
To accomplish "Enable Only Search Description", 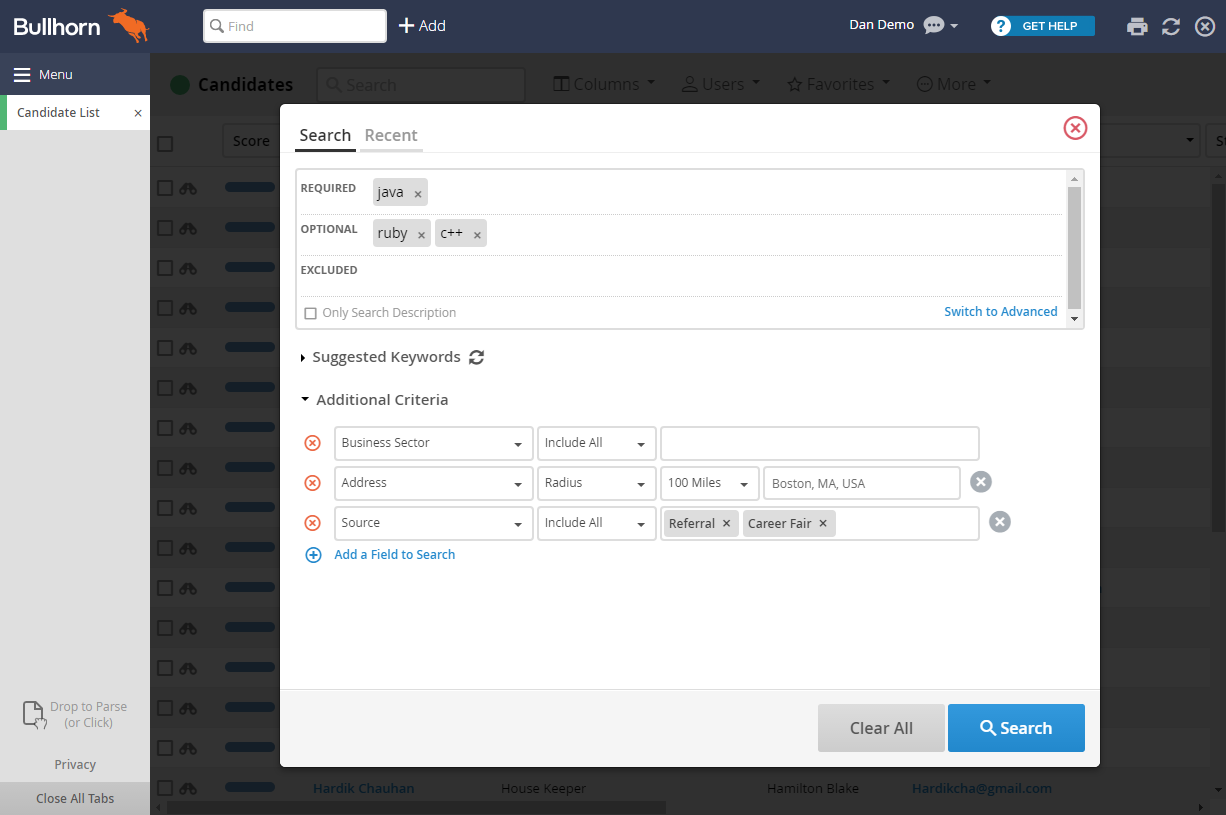I will point(310,312).
